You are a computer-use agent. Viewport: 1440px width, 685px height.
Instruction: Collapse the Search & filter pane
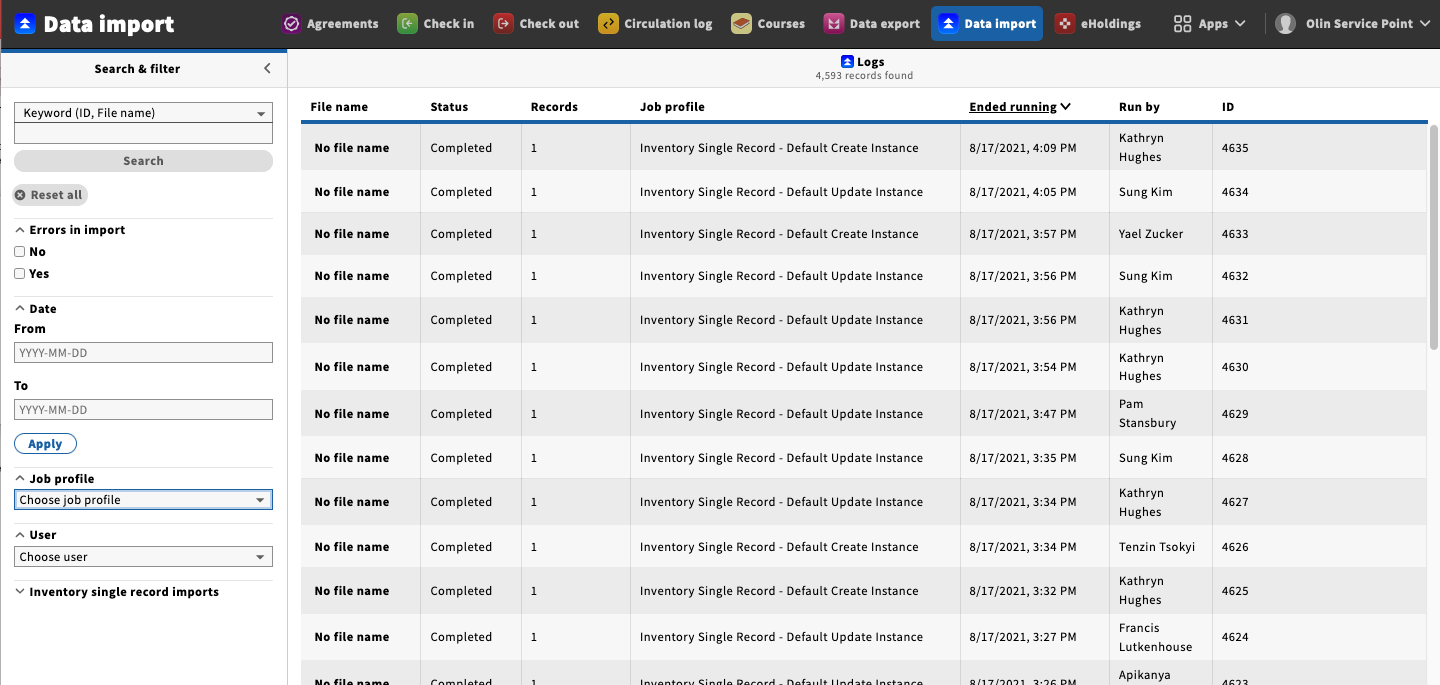(267, 68)
